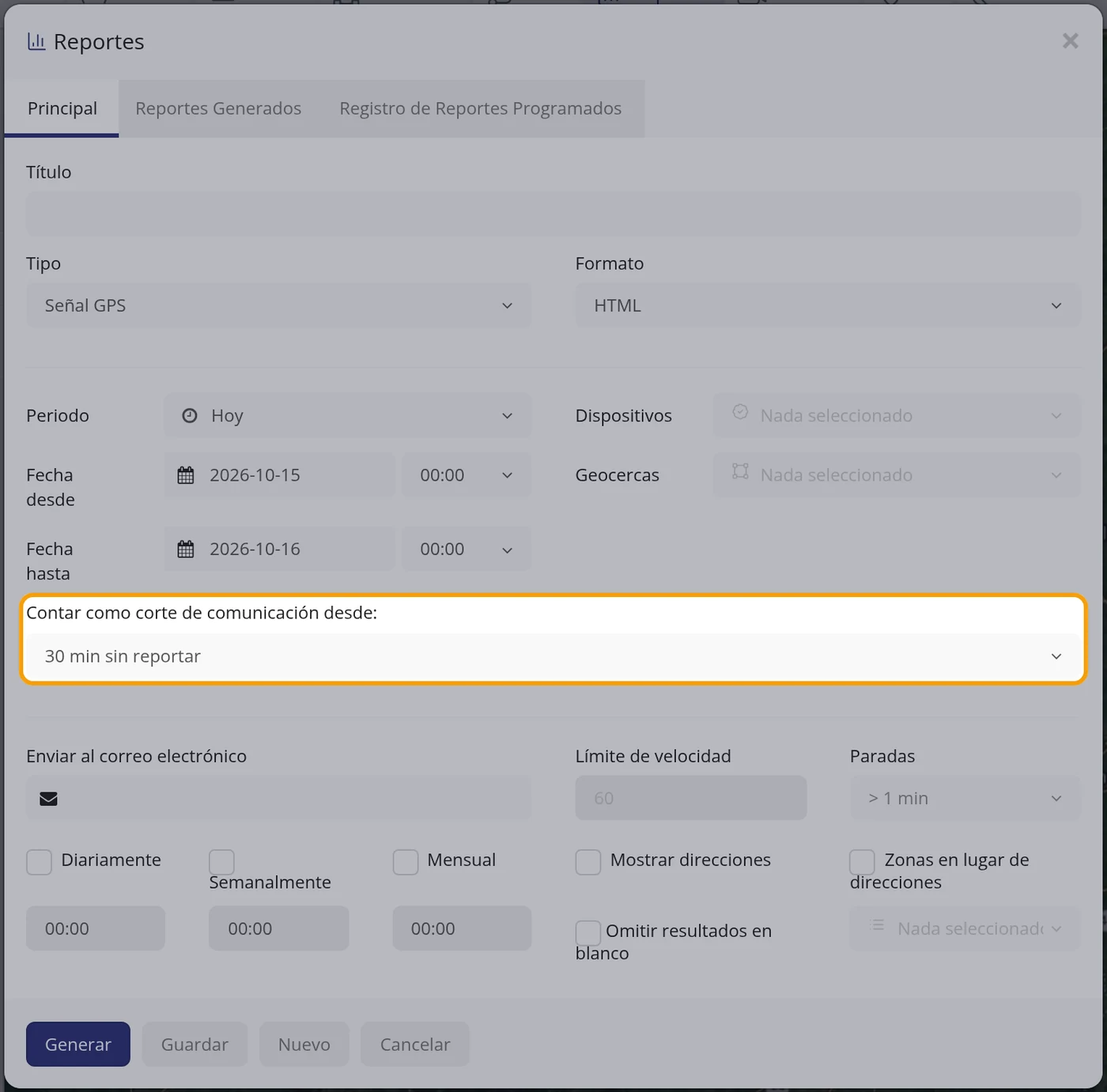Open the Tipo dropdown showing Señal GPS
This screenshot has width=1107, height=1092.
point(278,305)
